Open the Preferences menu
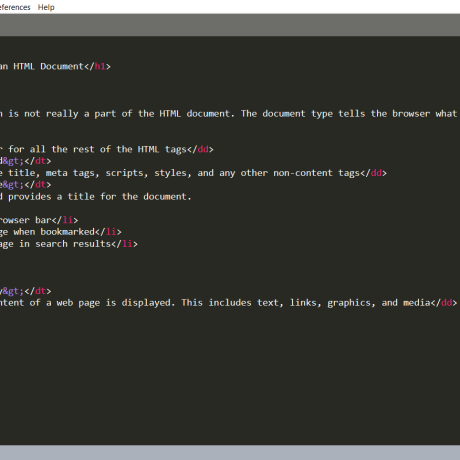 pos(15,7)
